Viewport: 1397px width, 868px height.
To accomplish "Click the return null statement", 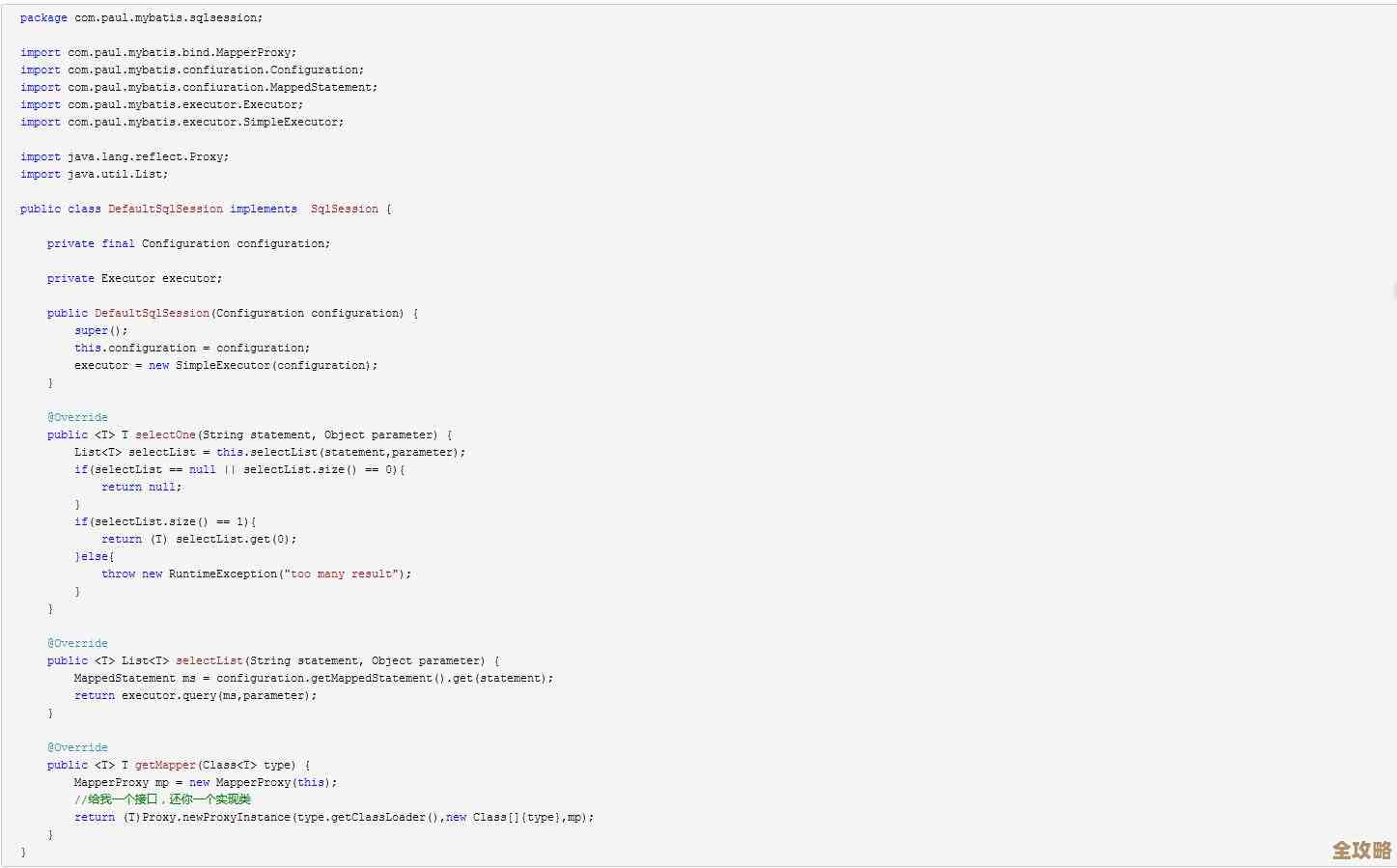I will pos(141,487).
